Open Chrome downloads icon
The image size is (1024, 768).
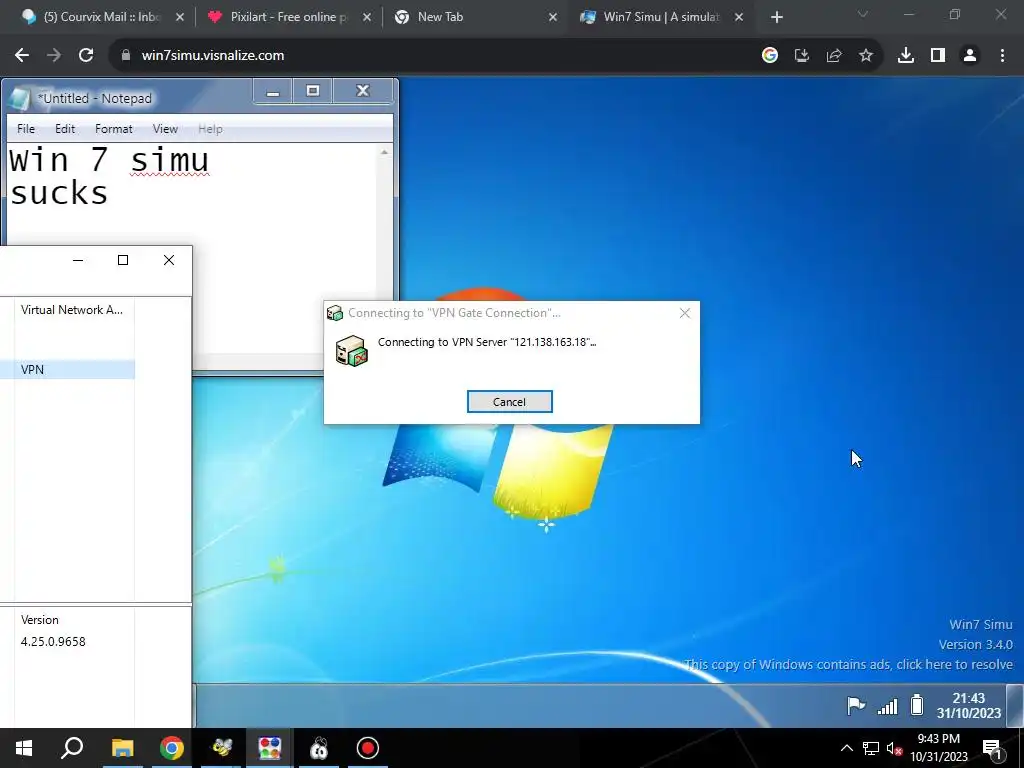[x=906, y=56]
